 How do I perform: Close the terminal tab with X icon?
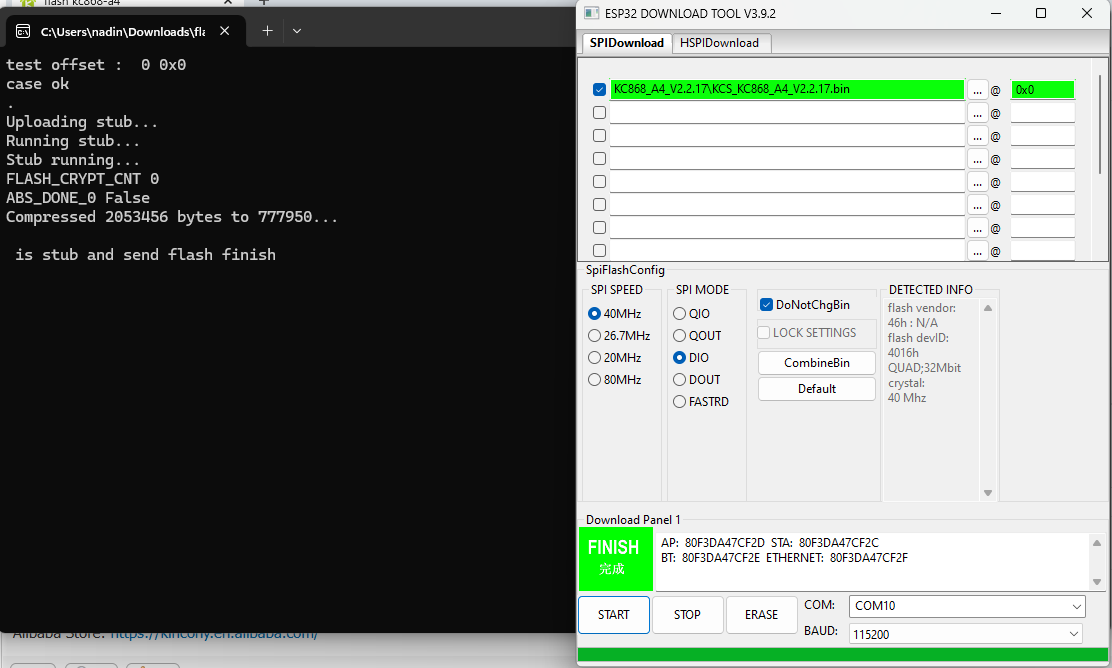point(225,31)
